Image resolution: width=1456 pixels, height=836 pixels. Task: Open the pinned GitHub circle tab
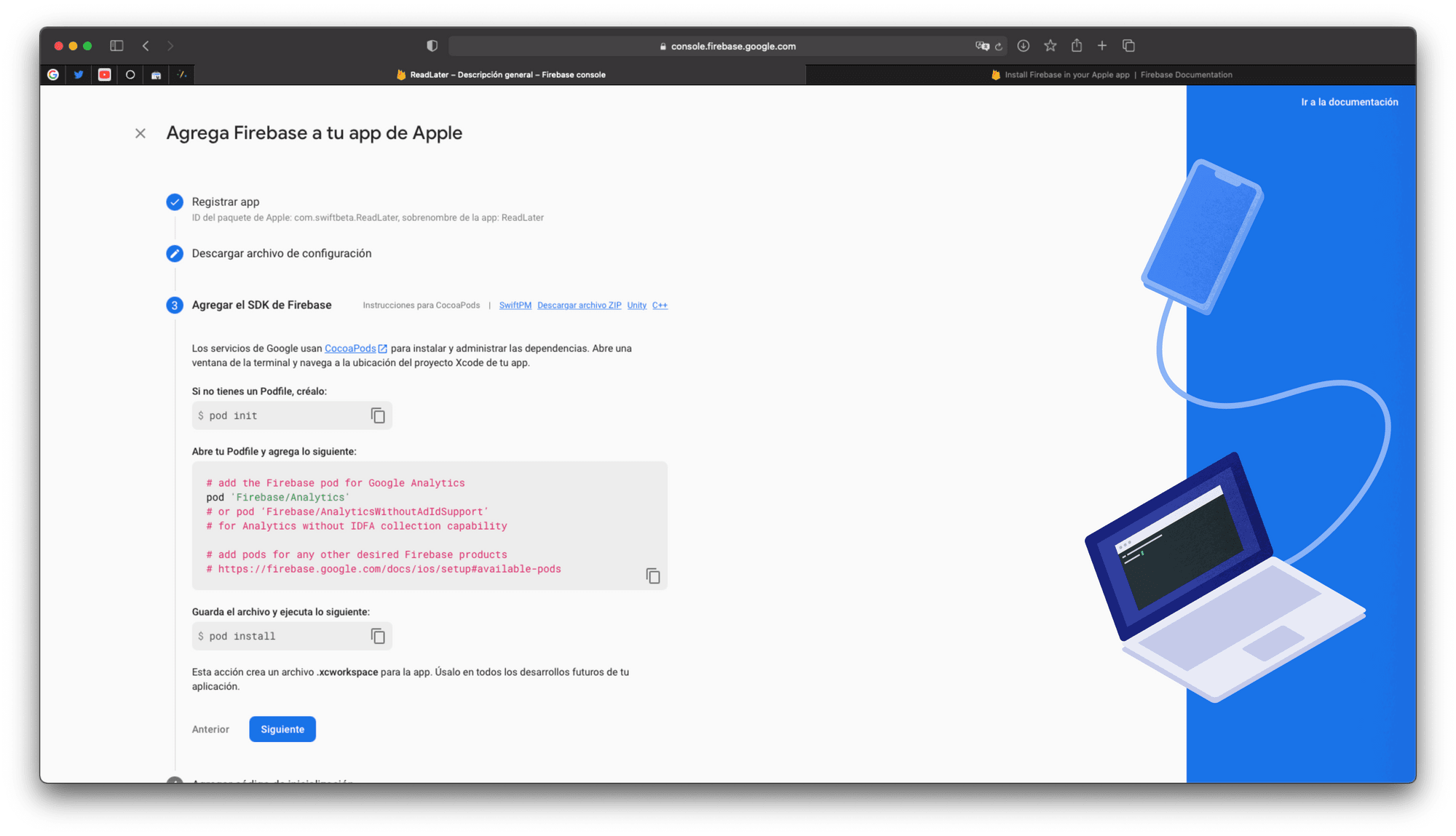(x=130, y=74)
